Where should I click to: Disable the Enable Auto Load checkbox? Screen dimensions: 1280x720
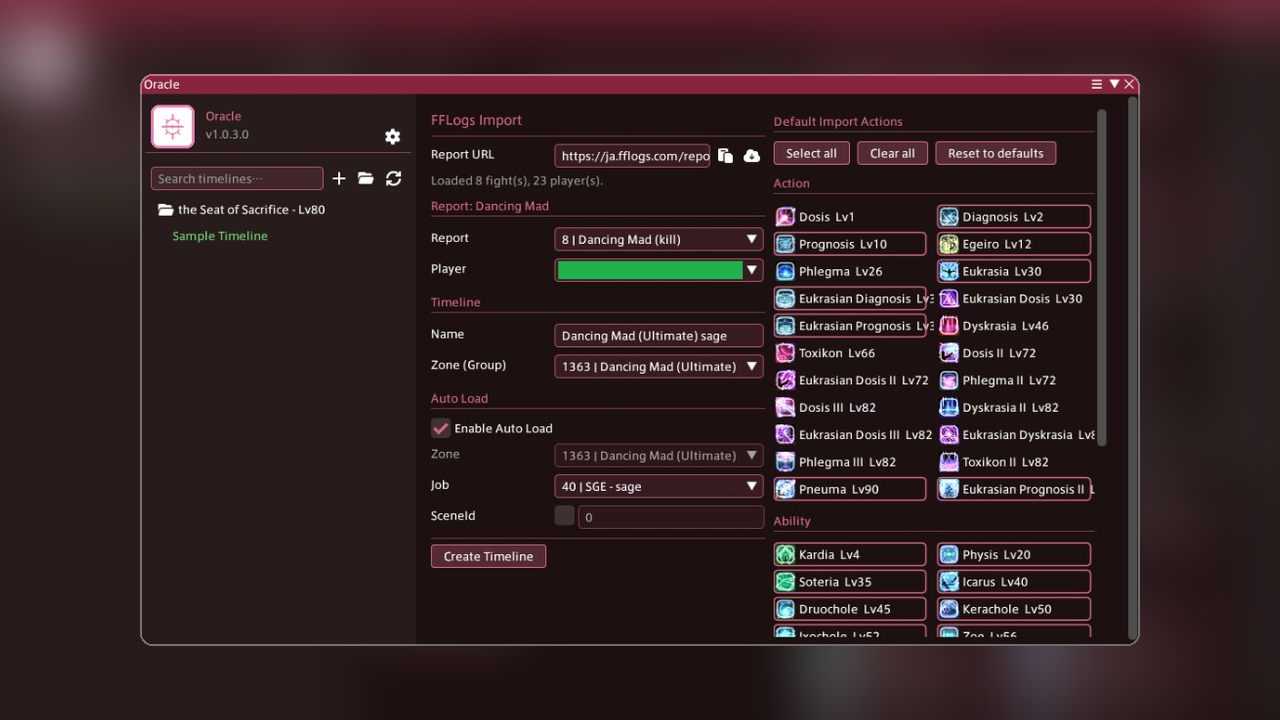[440, 428]
